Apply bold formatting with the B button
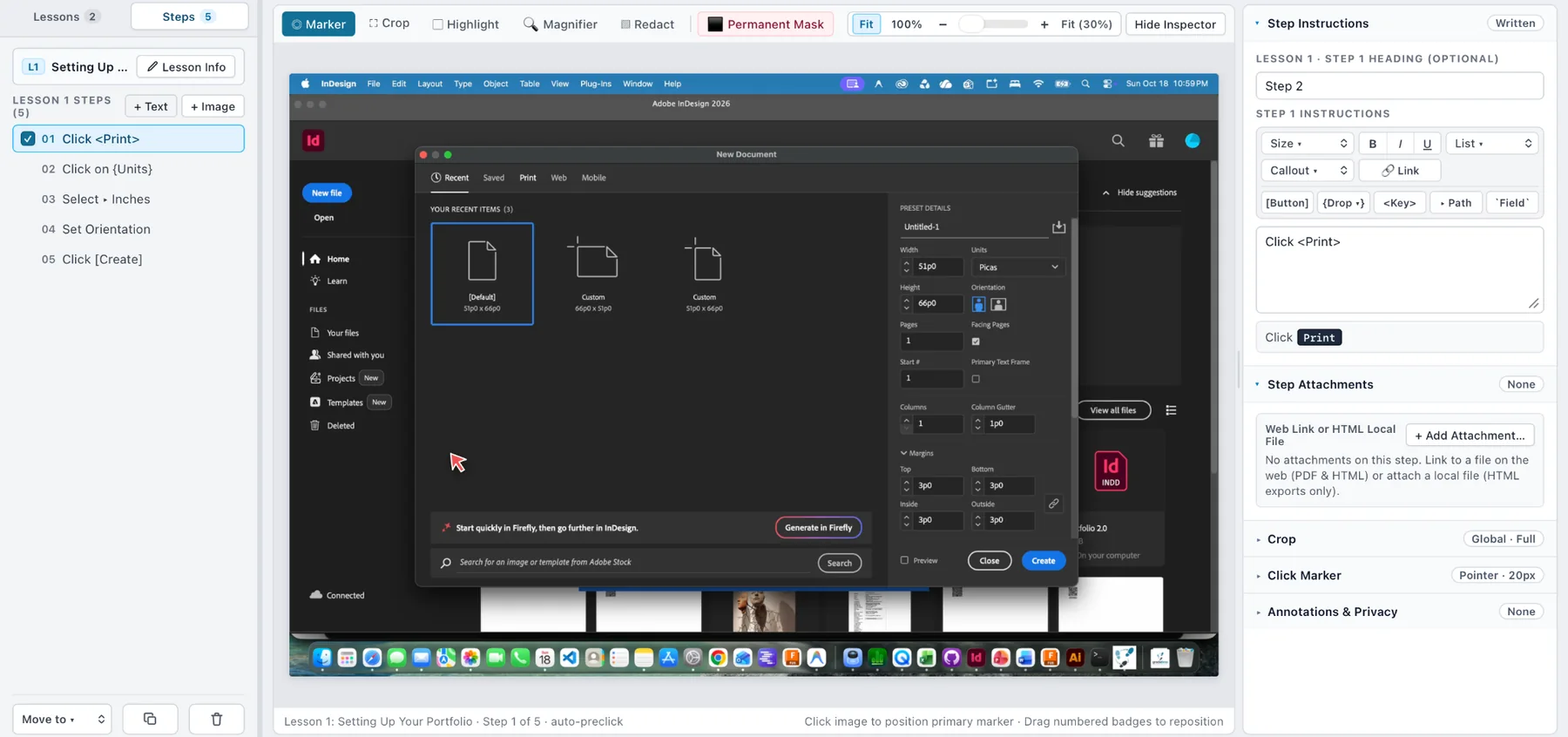This screenshot has height=737, width=1568. click(x=1373, y=144)
